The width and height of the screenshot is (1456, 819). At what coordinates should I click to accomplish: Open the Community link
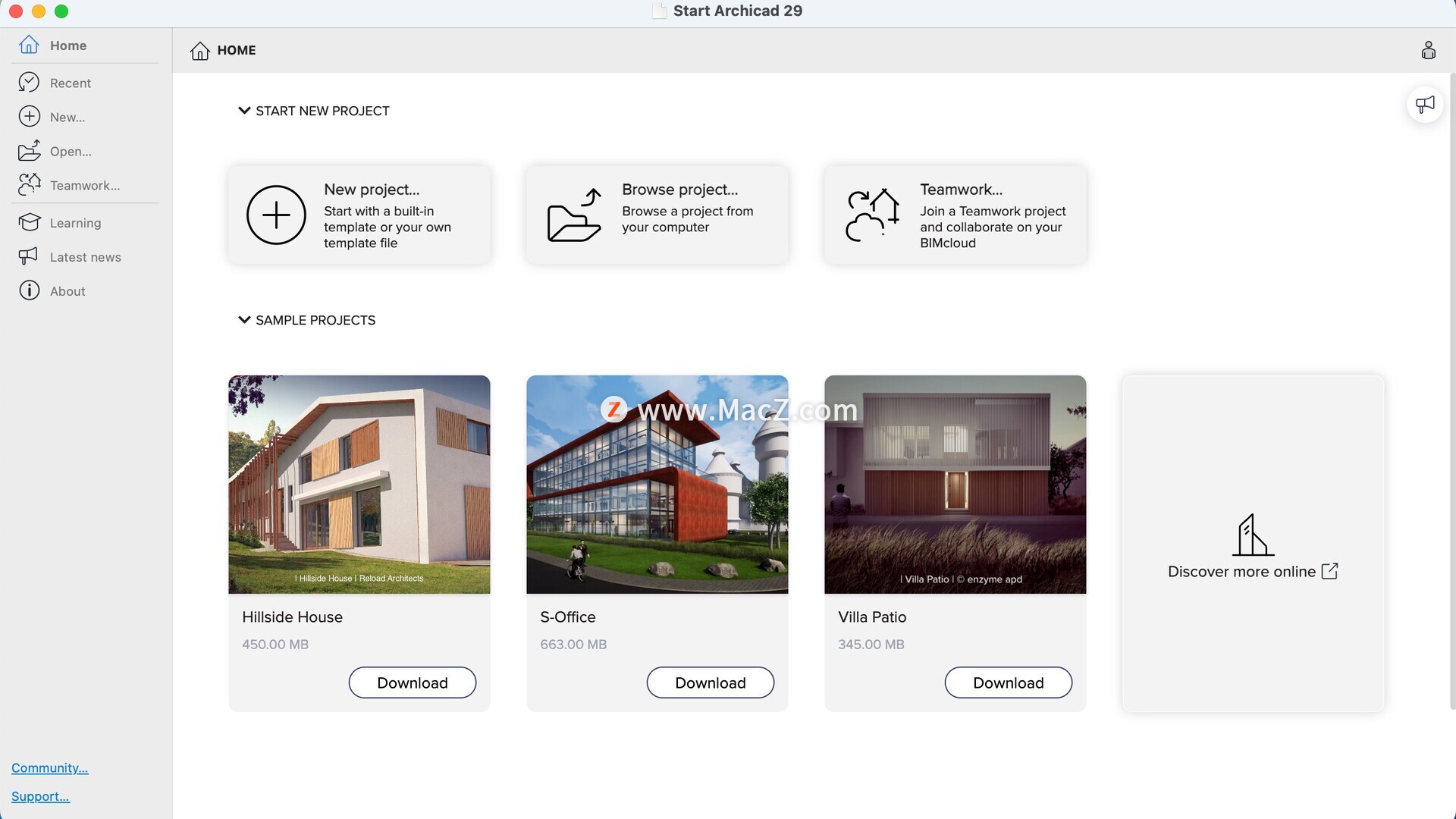coord(49,768)
